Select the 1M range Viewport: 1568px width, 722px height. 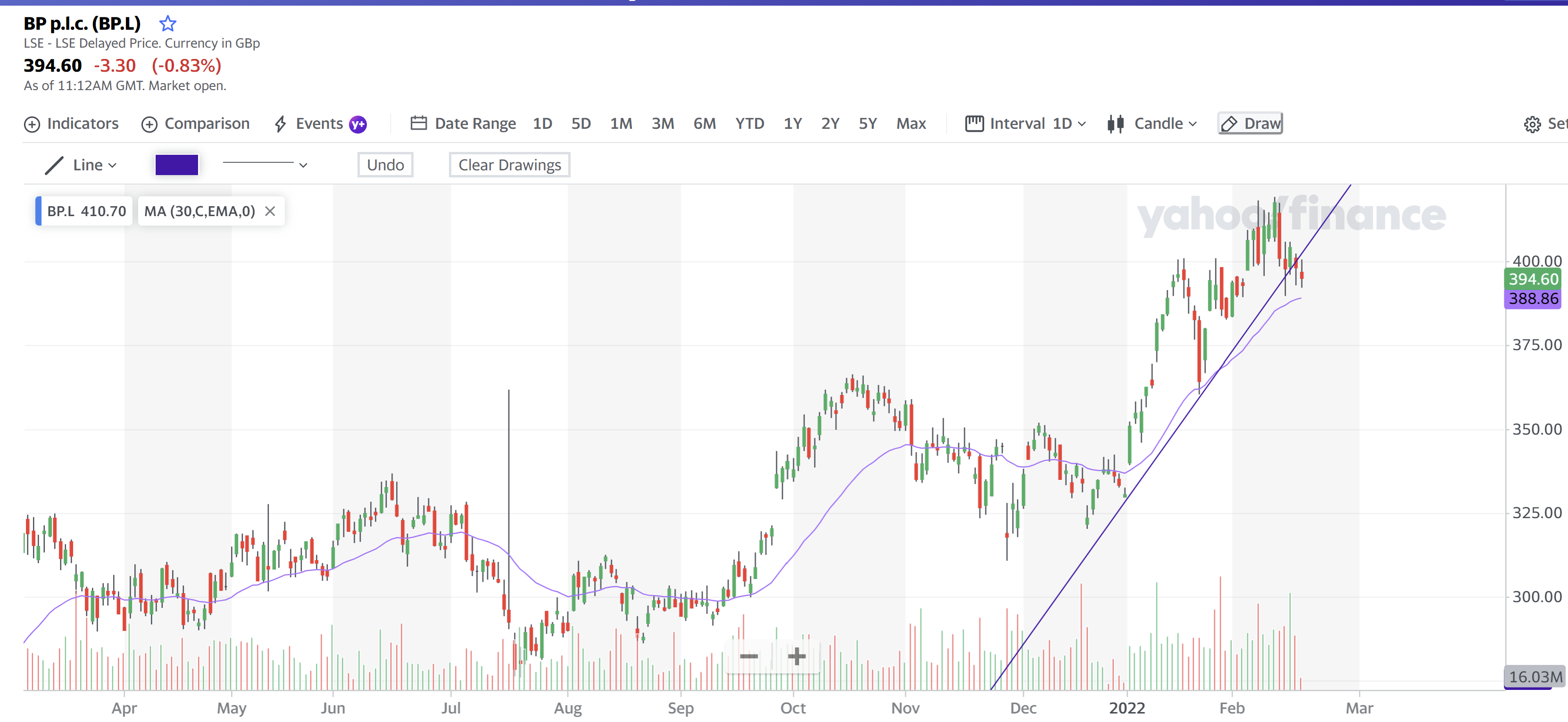pos(621,124)
